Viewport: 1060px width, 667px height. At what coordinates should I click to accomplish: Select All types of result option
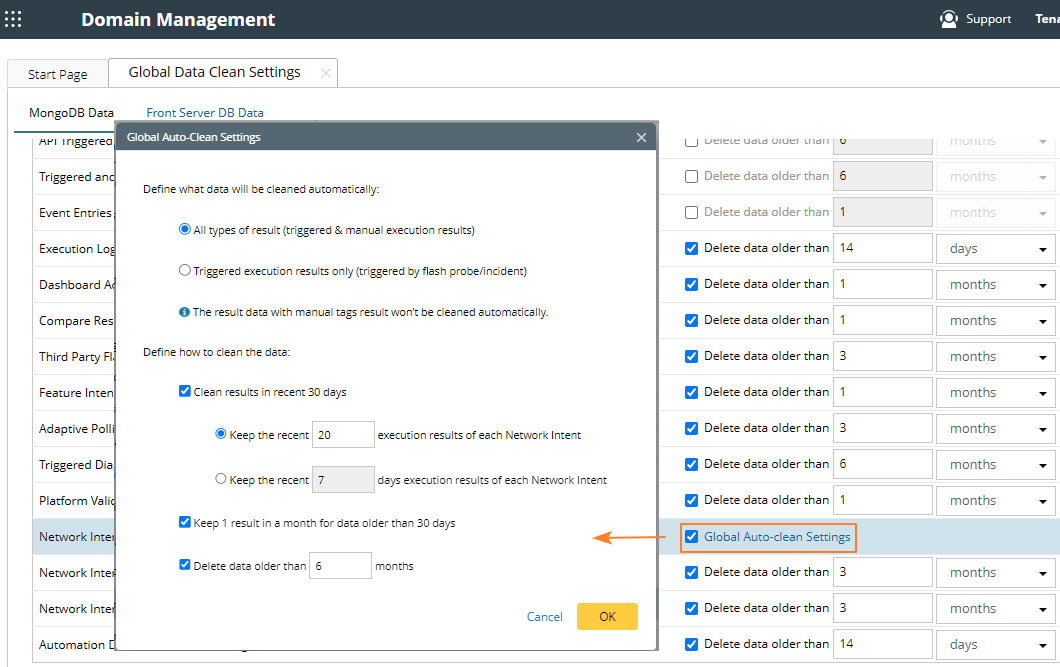point(184,230)
